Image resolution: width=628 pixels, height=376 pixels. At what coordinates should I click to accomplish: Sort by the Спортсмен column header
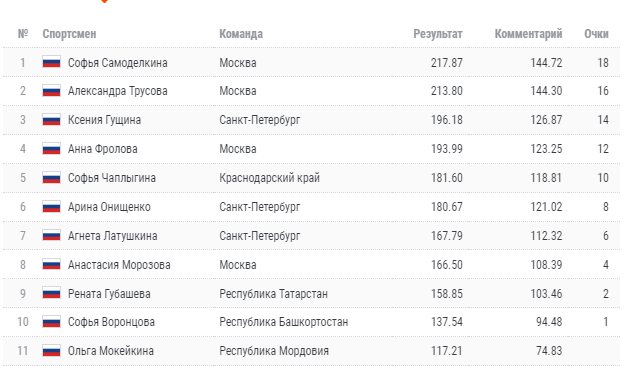tap(69, 34)
